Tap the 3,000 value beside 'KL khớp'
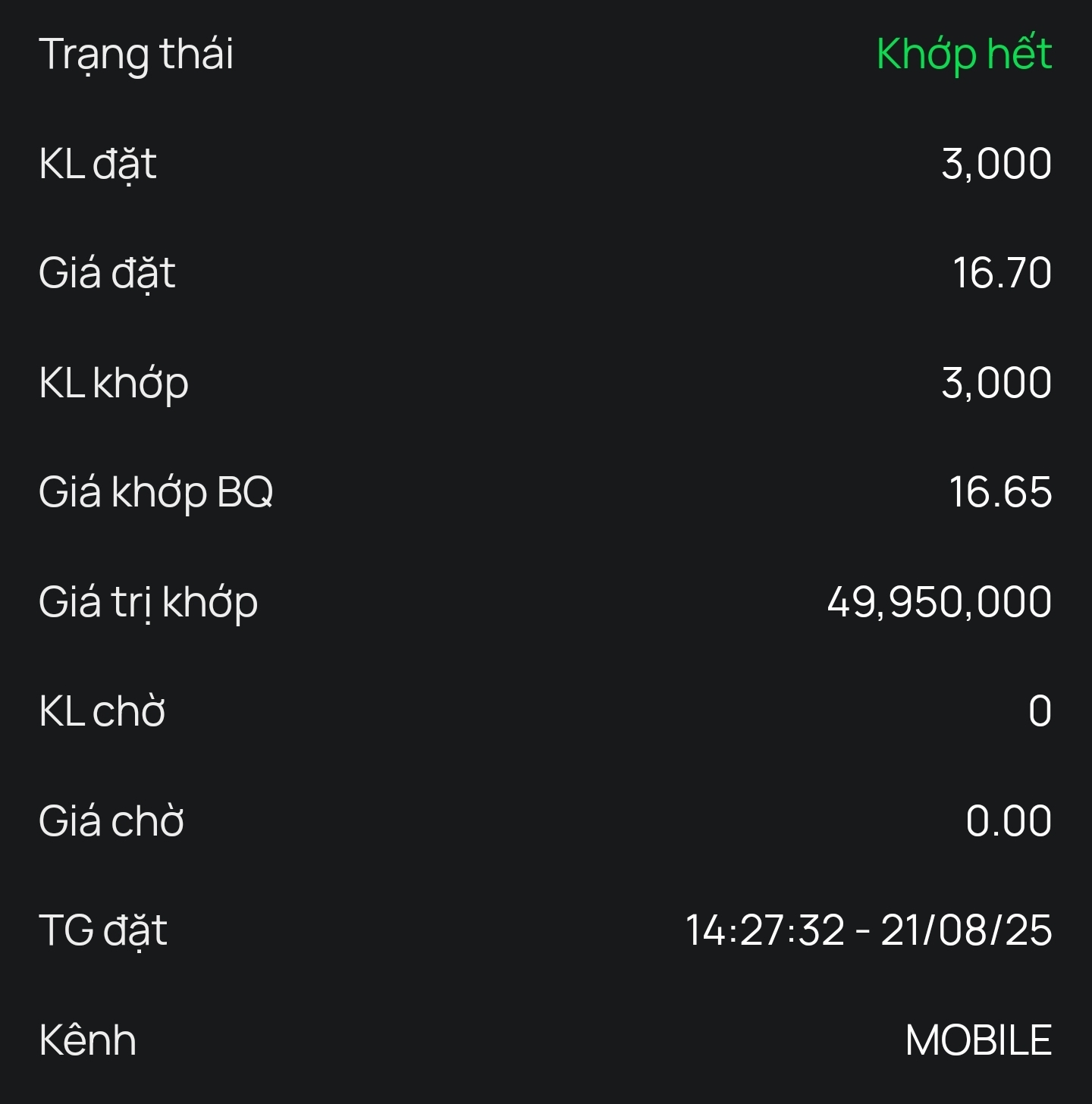The image size is (1092, 1104). [996, 382]
